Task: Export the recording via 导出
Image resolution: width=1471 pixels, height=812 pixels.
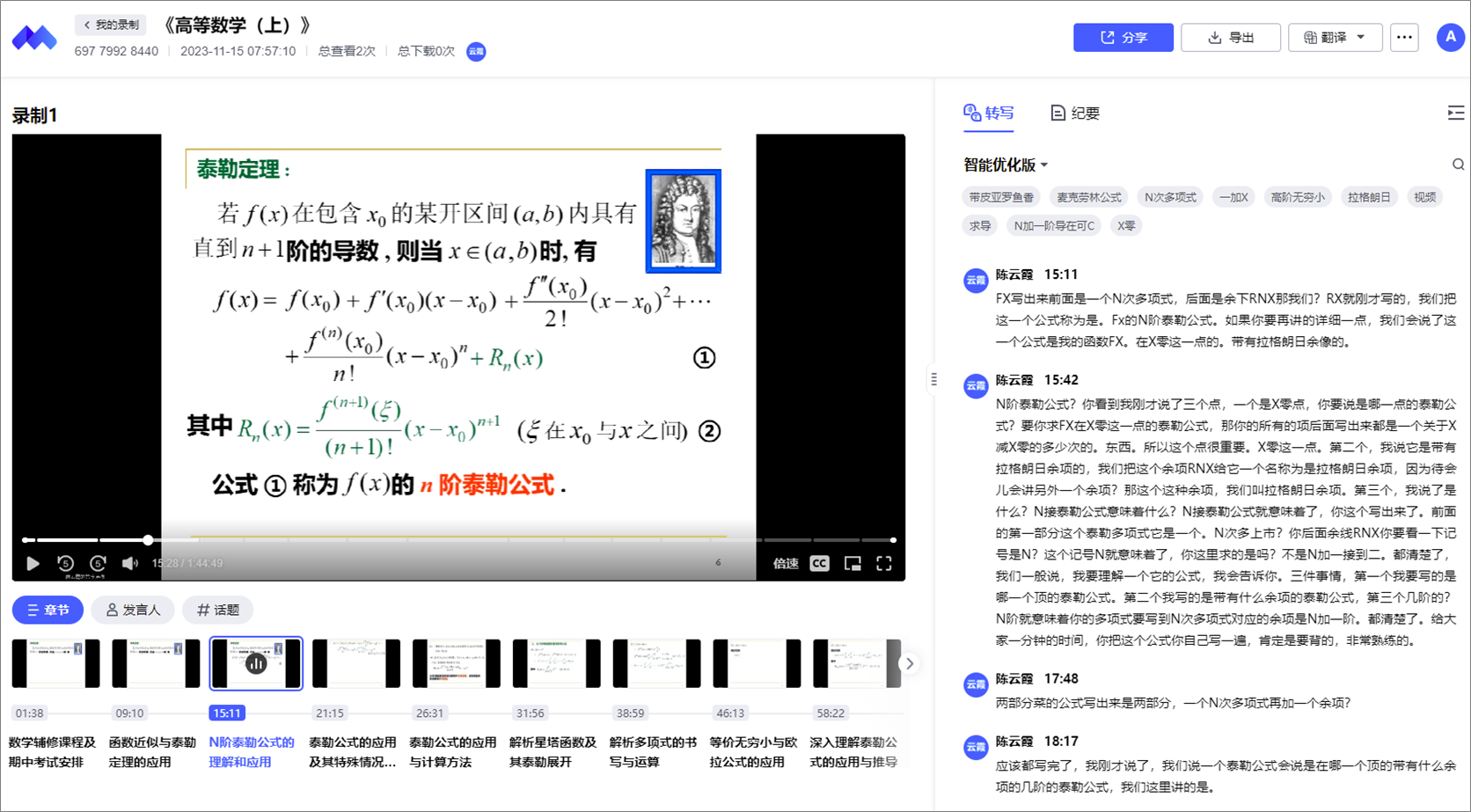Action: (1231, 37)
